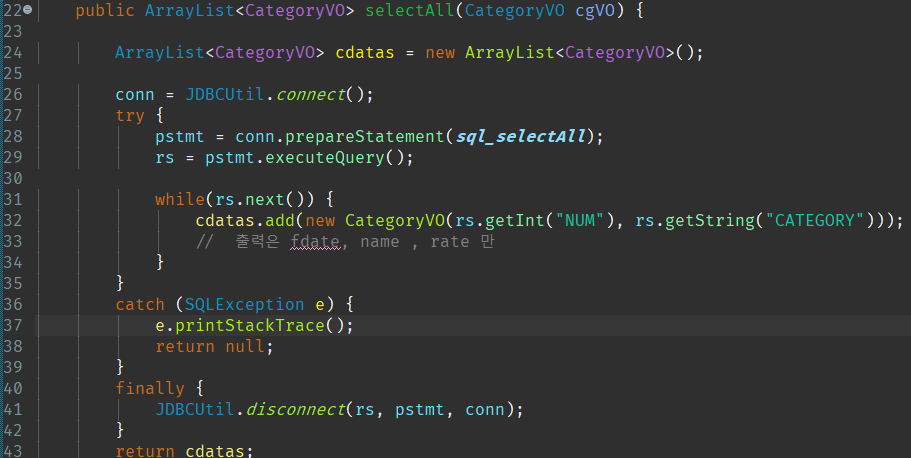Image resolution: width=911 pixels, height=458 pixels.
Task: Click the cdatas variable declaration on line 24
Action: (x=365, y=53)
